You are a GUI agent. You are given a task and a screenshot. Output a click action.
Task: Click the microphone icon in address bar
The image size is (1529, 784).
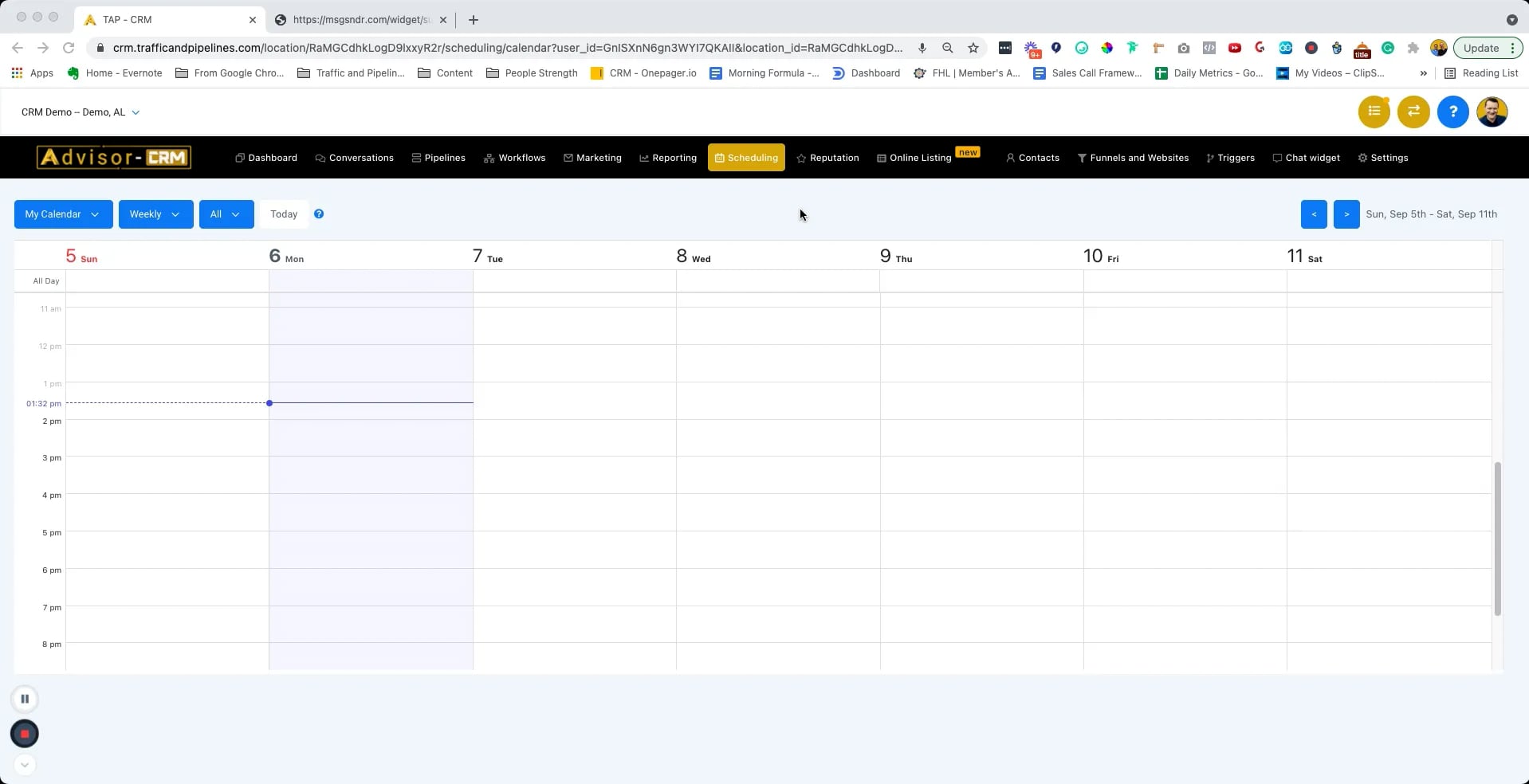(922, 48)
